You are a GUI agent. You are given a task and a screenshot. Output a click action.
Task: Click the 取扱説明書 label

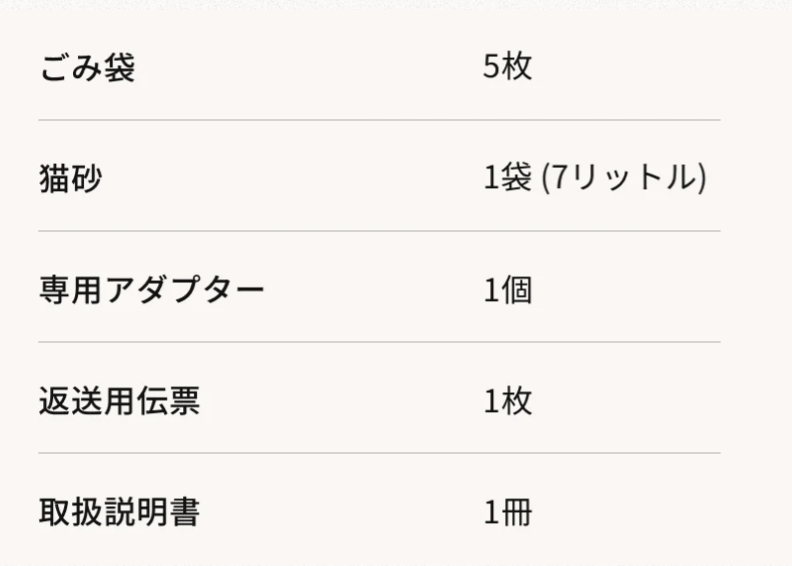click(x=119, y=512)
